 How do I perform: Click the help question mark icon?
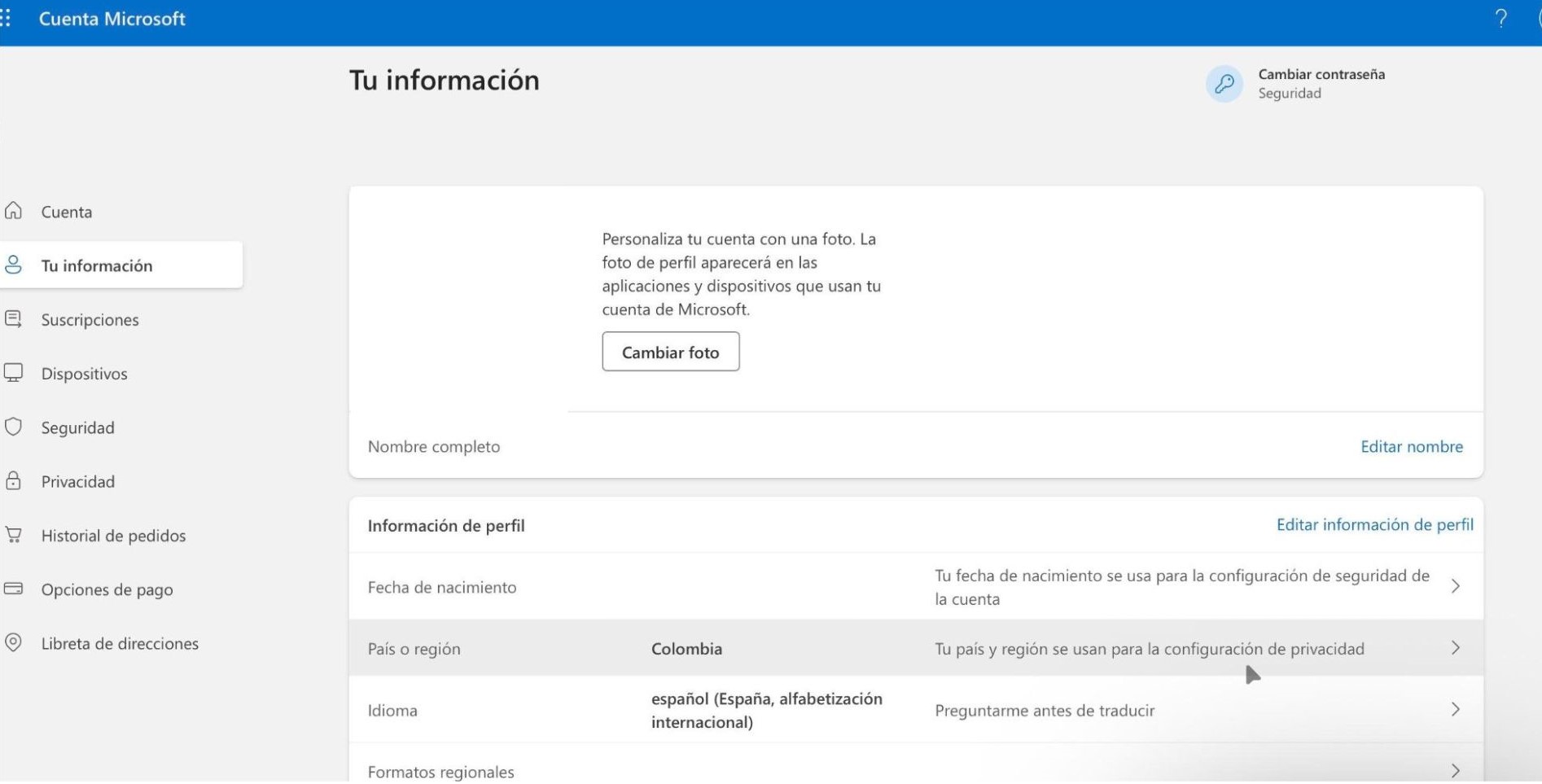pos(1500,19)
